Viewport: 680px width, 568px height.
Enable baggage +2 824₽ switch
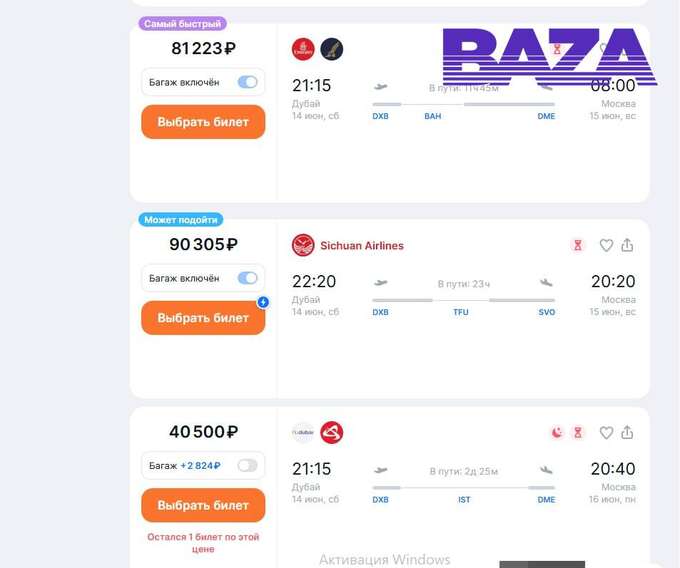[x=248, y=465]
